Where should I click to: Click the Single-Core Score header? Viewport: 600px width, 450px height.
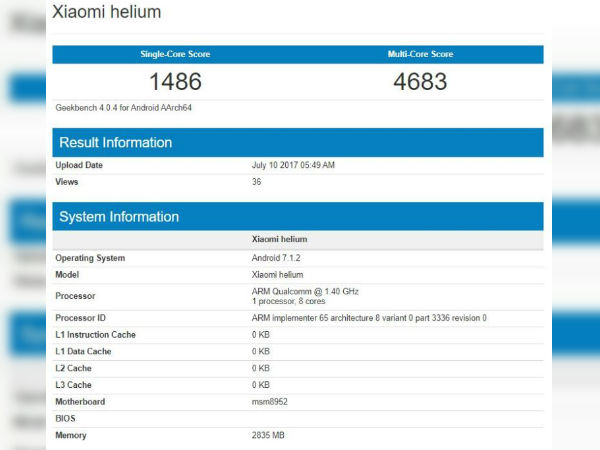tap(175, 54)
